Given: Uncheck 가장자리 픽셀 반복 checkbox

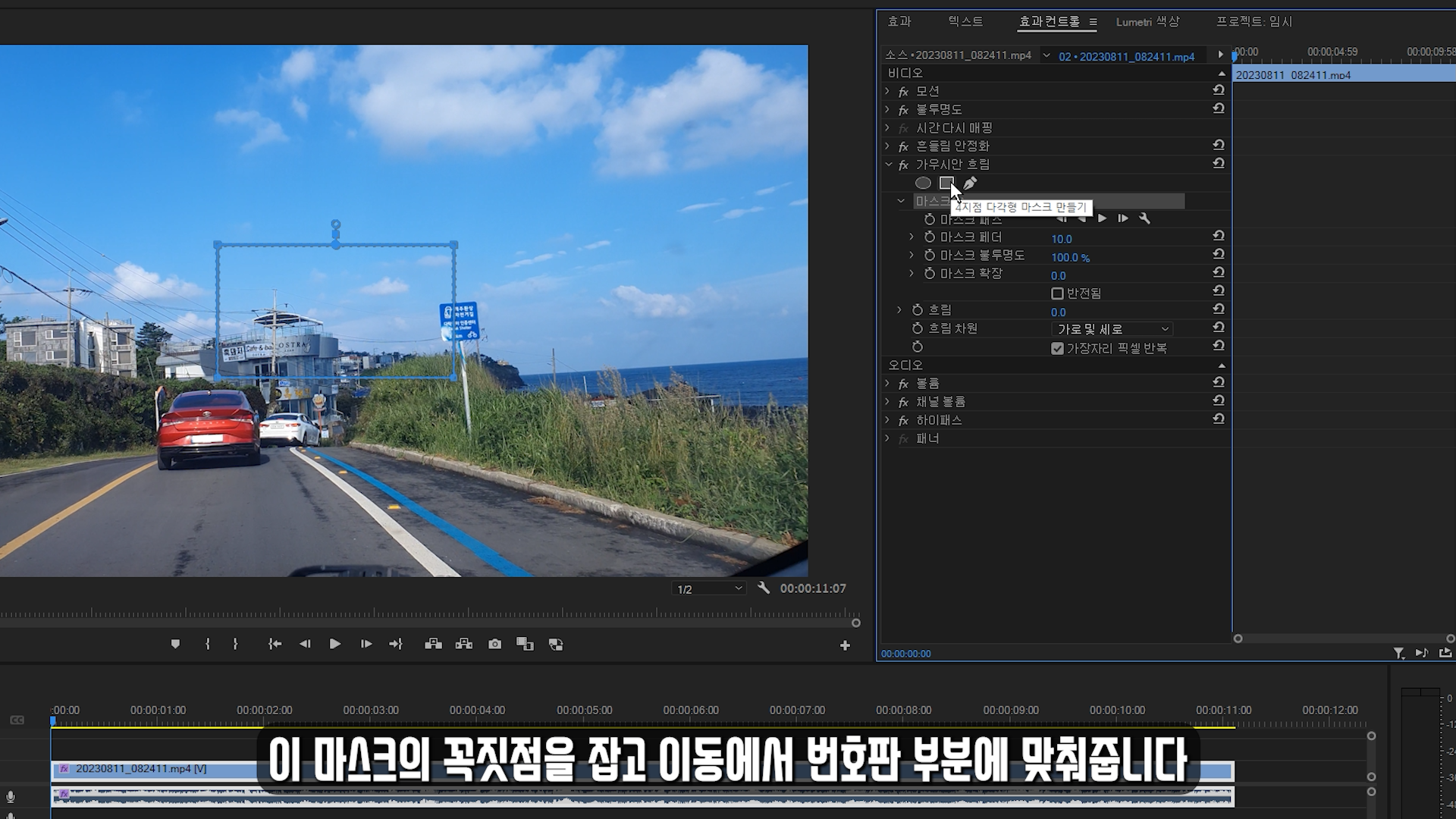Looking at the screenshot, I should (x=1057, y=348).
